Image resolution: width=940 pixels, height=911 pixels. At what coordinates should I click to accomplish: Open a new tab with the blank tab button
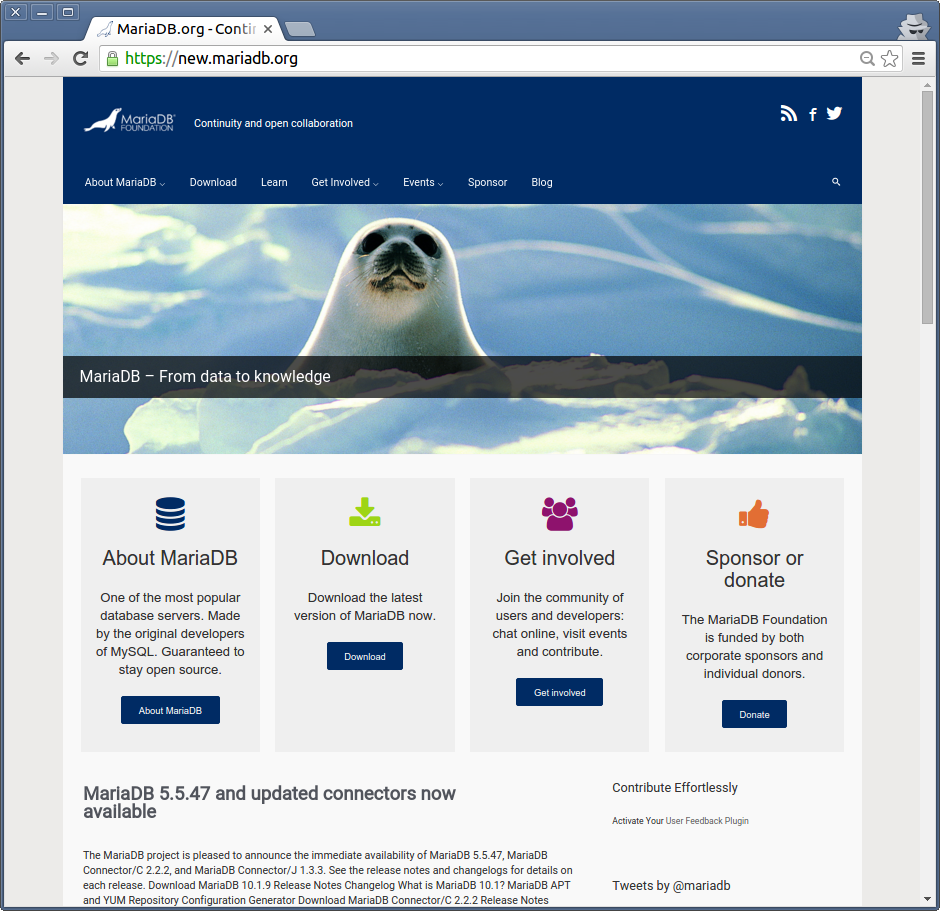(x=300, y=29)
